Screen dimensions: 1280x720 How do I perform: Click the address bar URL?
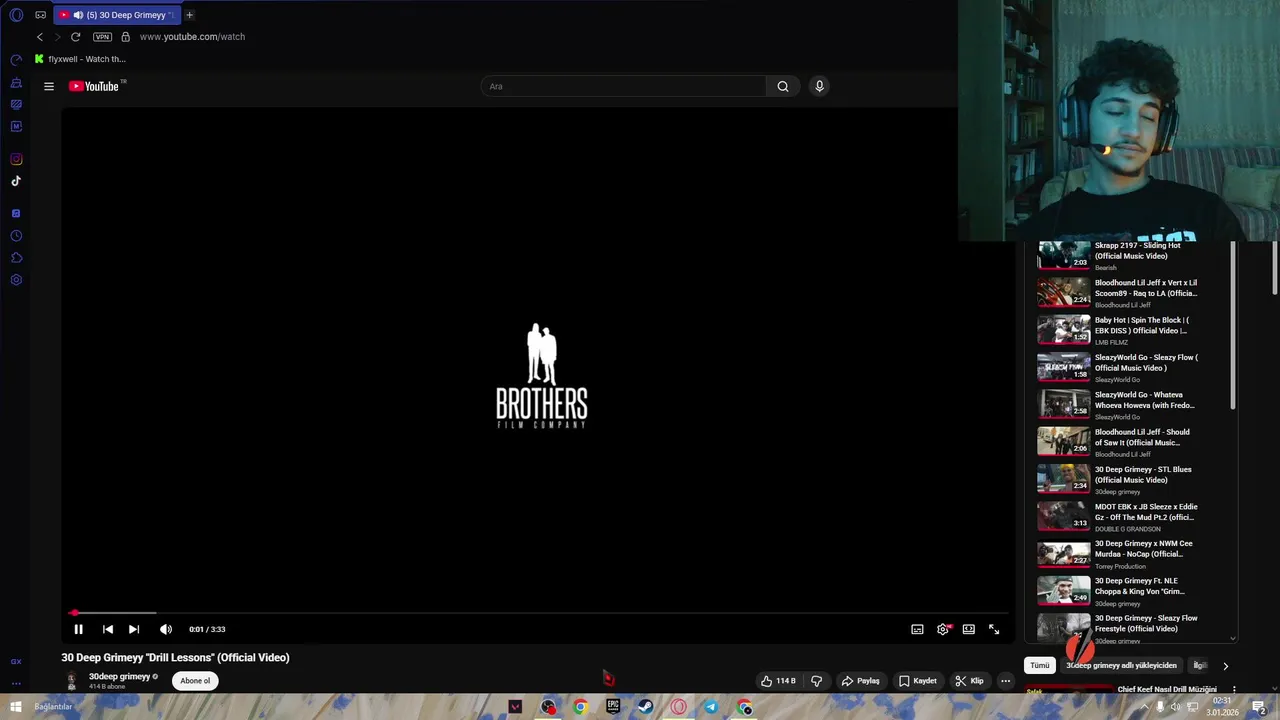(192, 37)
